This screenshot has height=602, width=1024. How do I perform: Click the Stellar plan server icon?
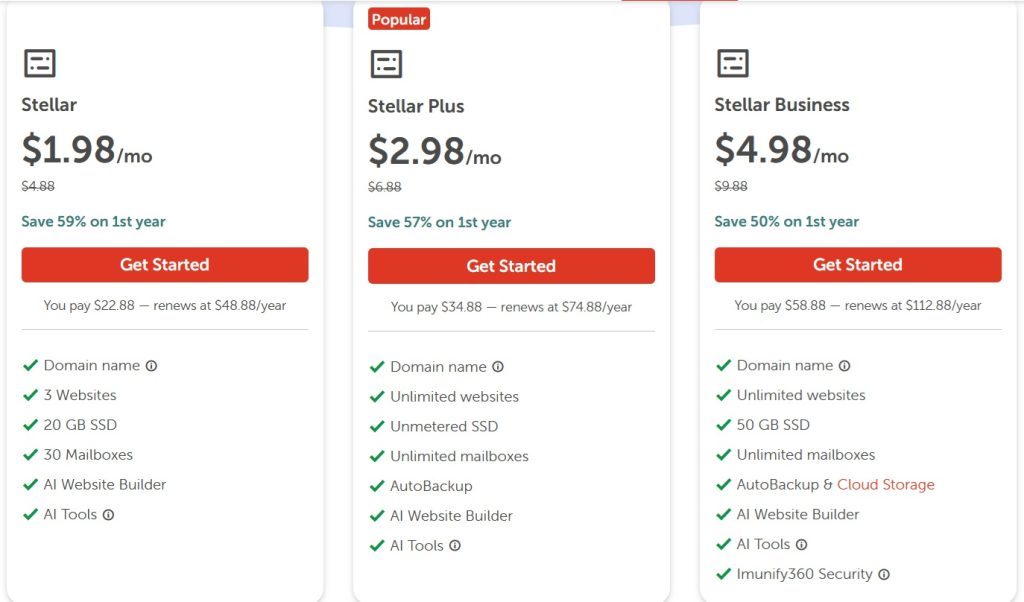40,63
